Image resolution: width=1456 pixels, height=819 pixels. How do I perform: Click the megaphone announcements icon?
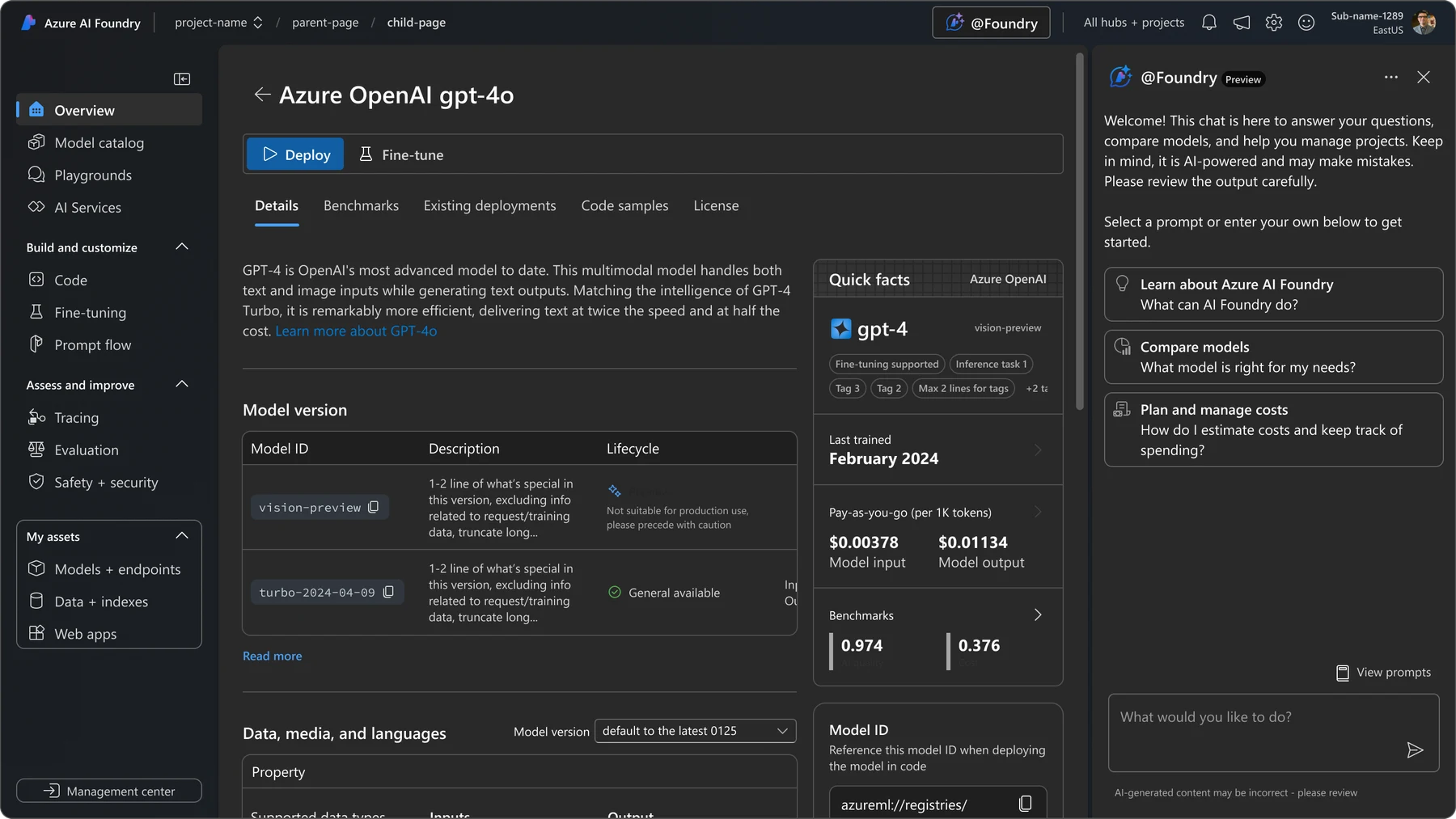tap(1242, 23)
